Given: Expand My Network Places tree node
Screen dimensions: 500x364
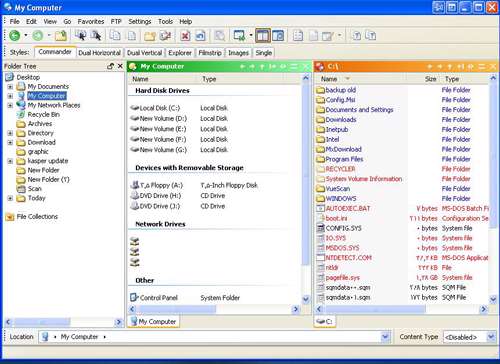Looking at the screenshot, I should (x=10, y=105).
